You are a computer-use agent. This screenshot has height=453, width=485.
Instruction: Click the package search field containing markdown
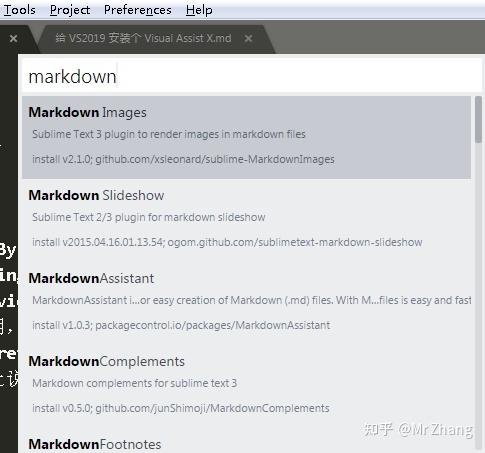252,76
